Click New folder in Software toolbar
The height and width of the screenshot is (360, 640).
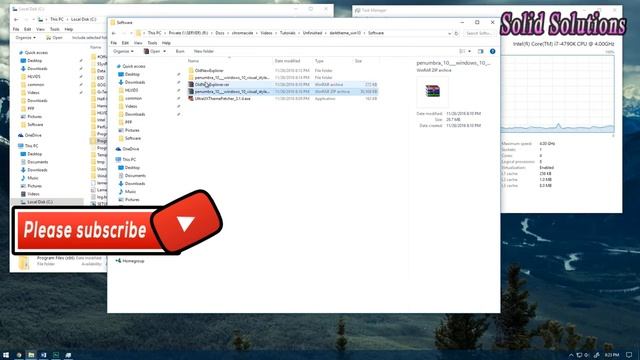click(204, 51)
